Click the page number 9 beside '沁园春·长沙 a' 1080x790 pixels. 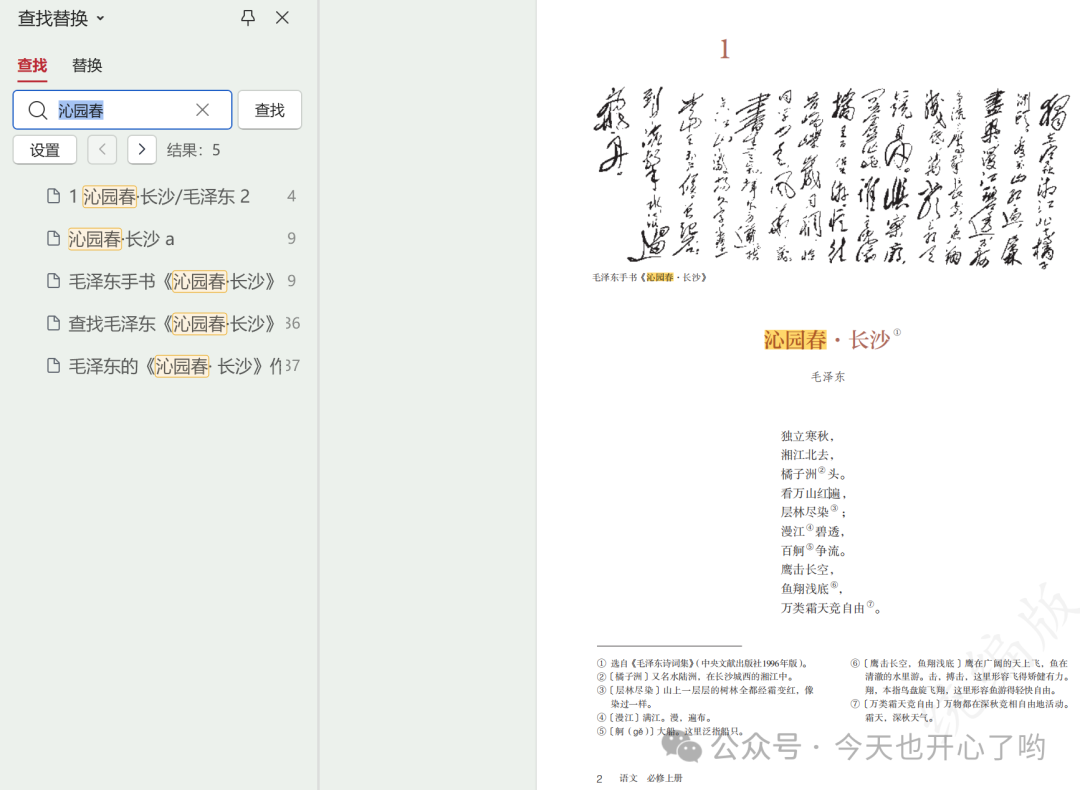click(x=291, y=239)
